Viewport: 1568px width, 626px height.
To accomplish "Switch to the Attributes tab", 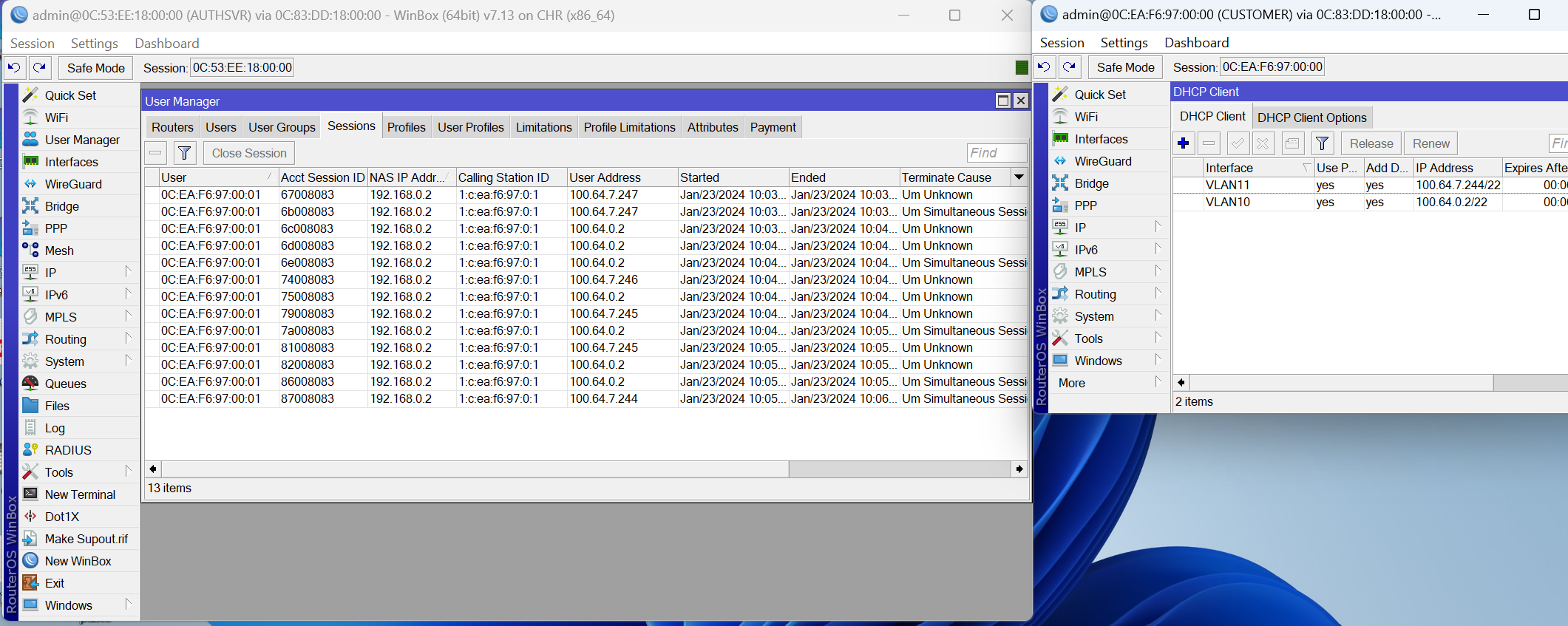I will point(713,127).
